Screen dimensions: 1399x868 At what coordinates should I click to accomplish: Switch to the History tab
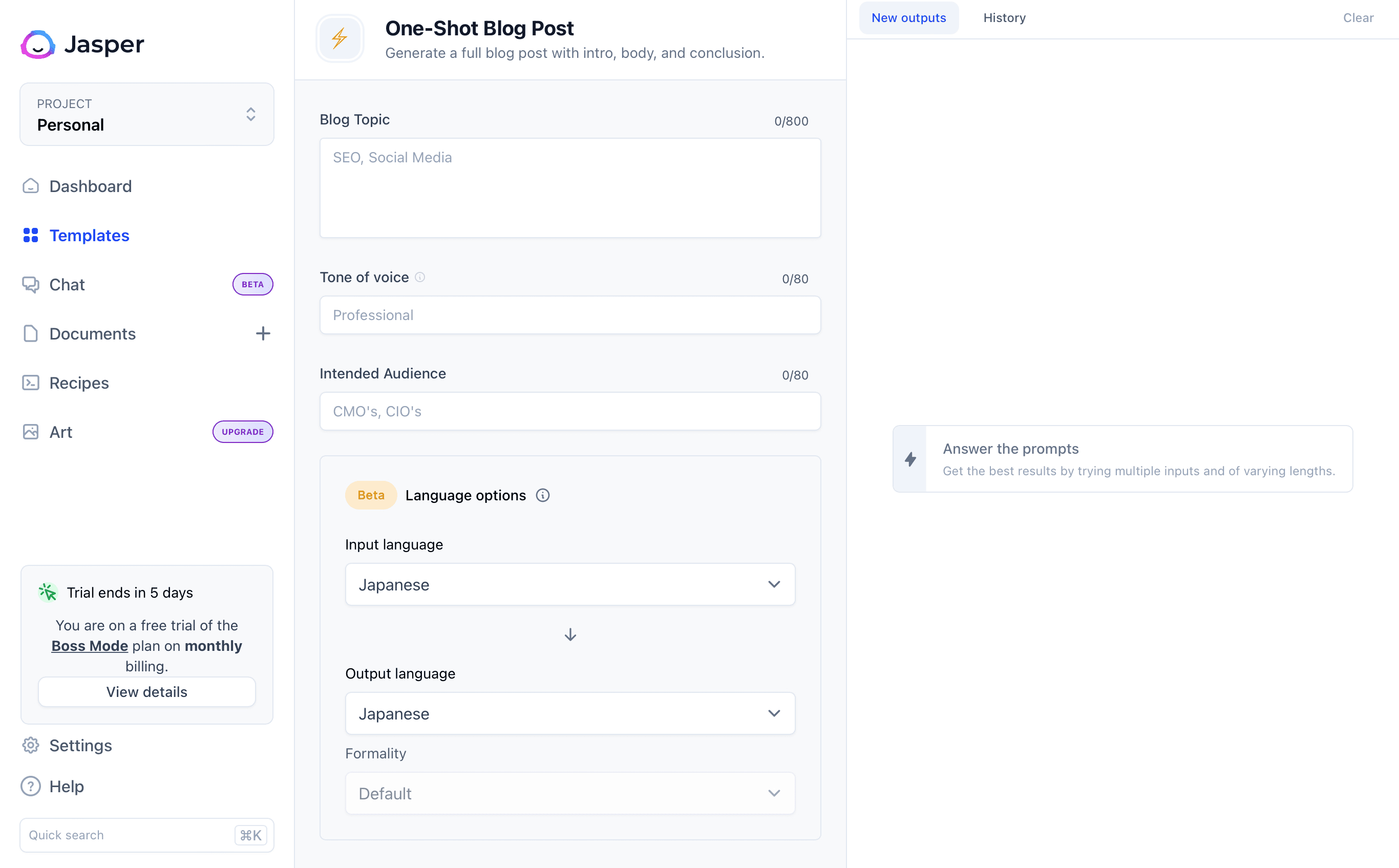(x=1004, y=18)
